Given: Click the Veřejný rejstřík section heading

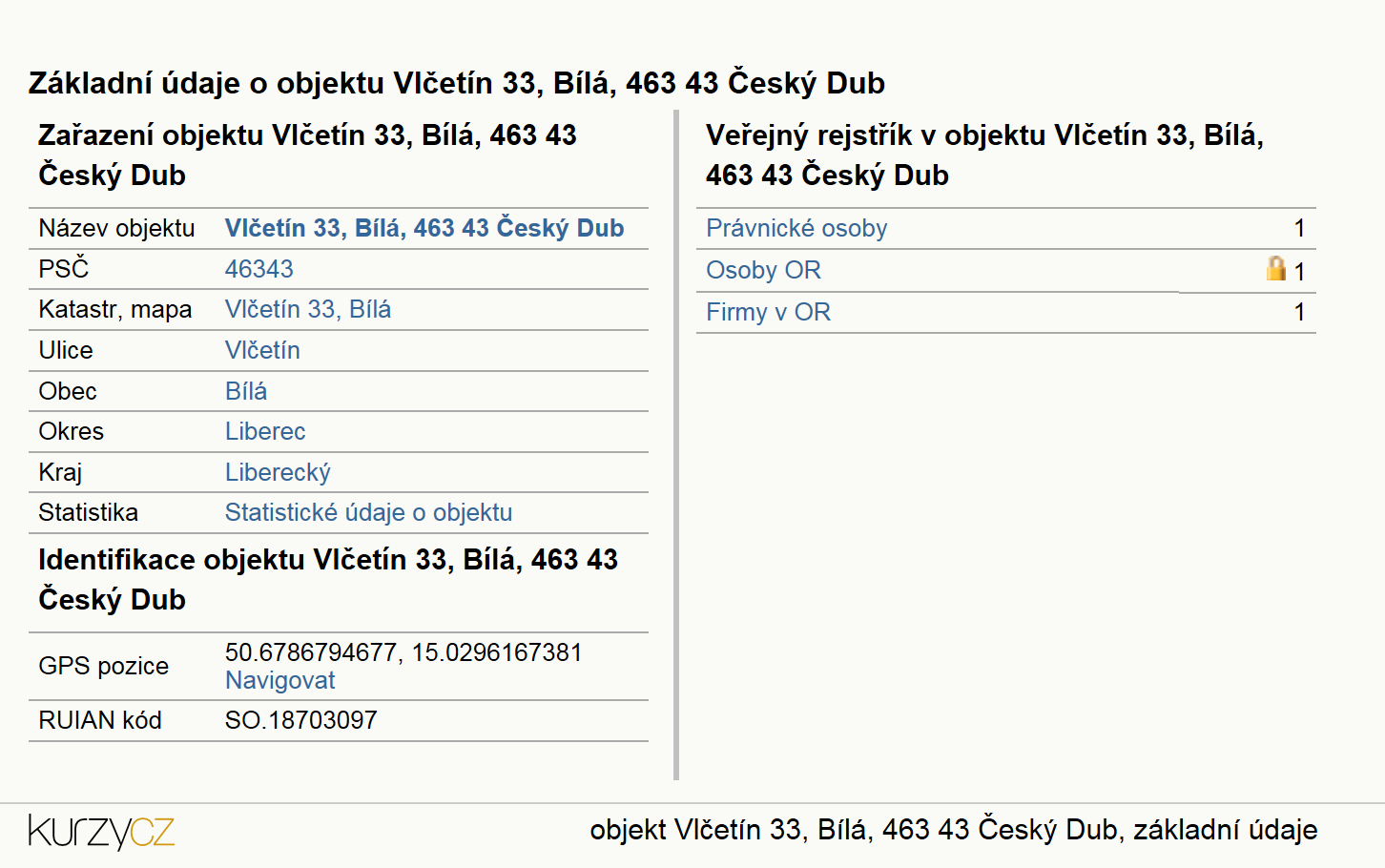Looking at the screenshot, I should point(984,155).
